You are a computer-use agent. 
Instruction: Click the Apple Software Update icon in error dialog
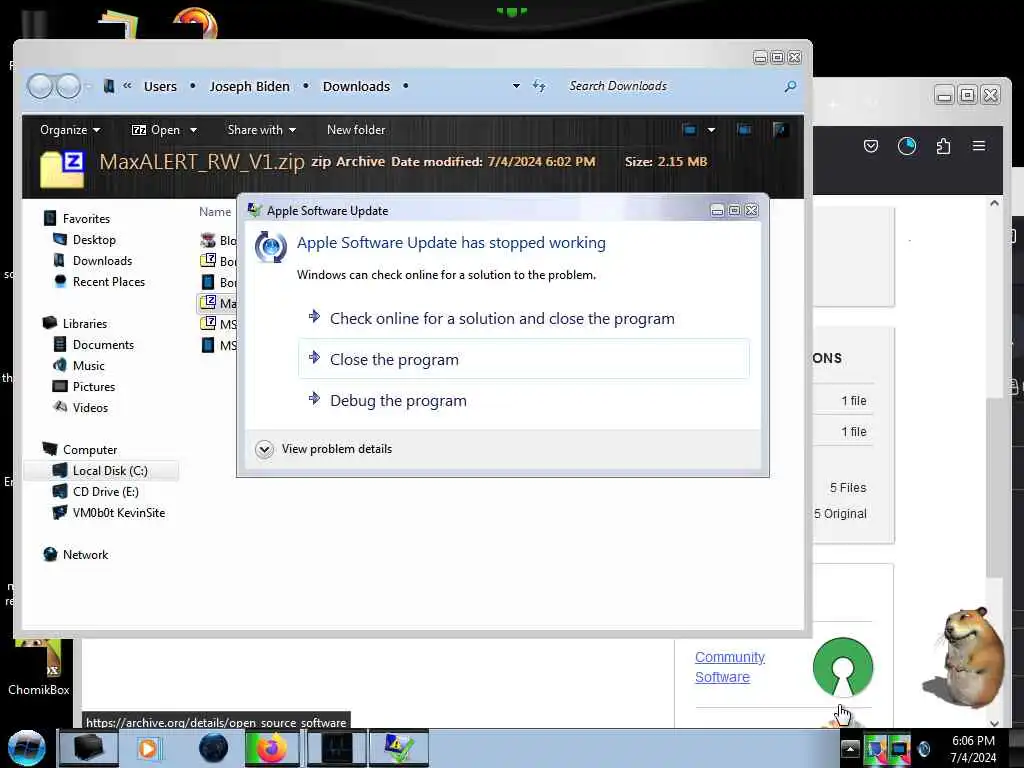click(x=270, y=248)
